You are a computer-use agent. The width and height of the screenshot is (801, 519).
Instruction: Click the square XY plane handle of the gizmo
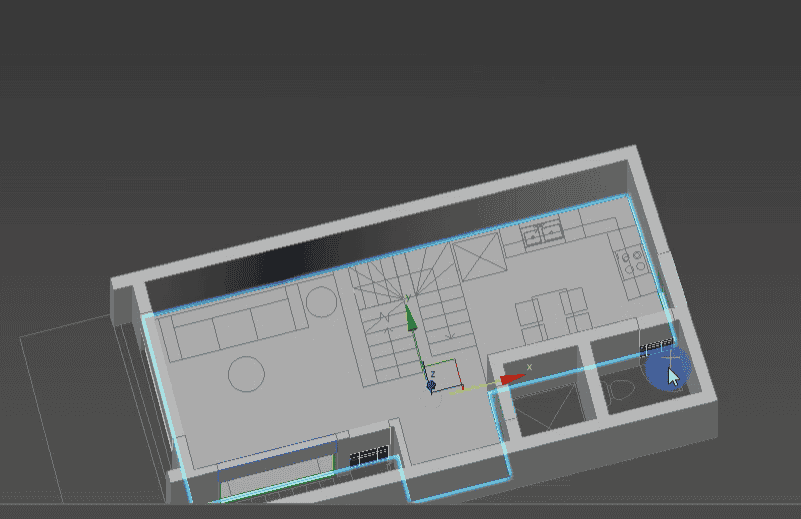click(443, 375)
